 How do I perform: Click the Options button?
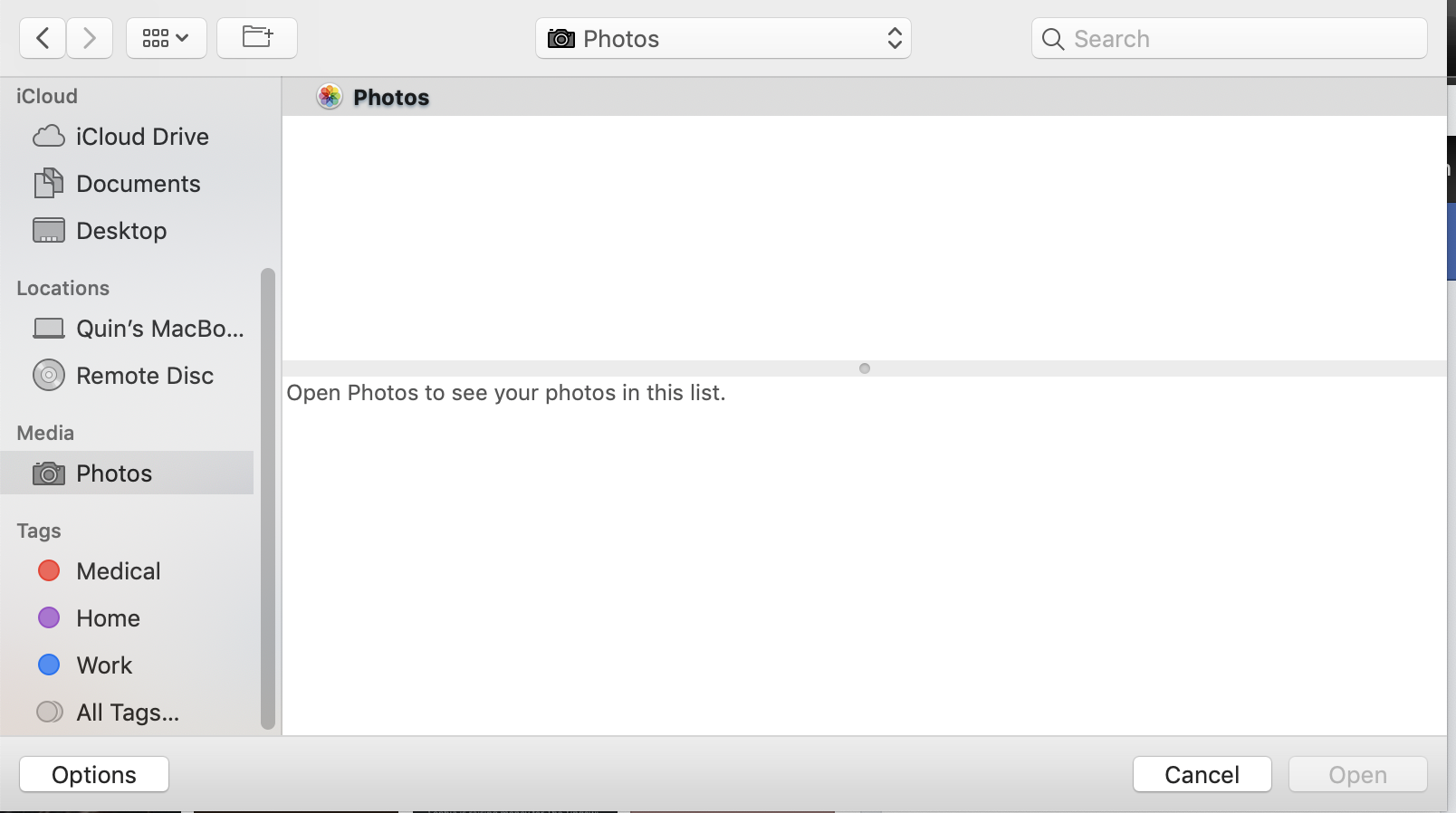tap(94, 775)
